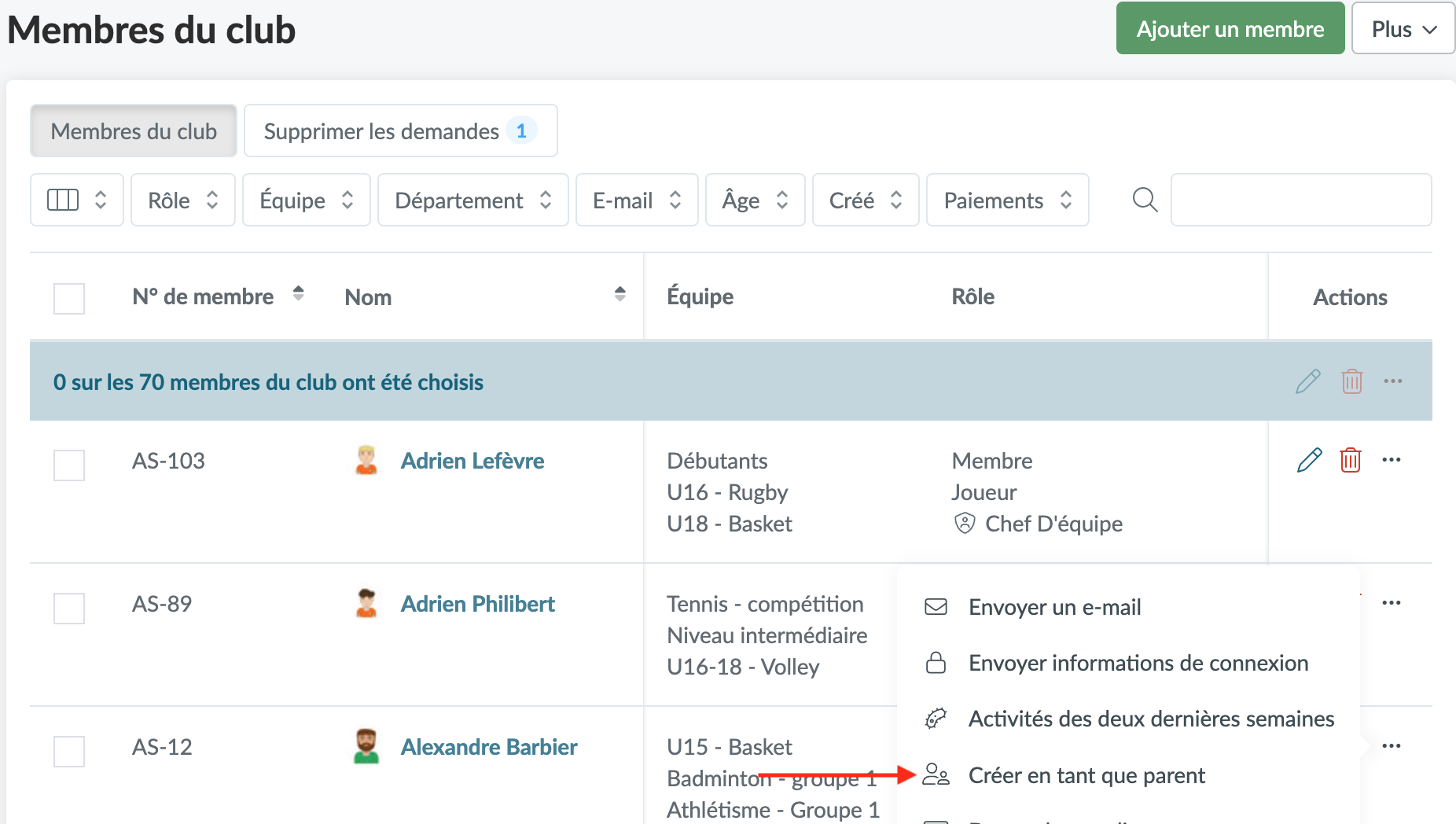The height and width of the screenshot is (824, 1456).
Task: Click Tennis - compétition team text
Action: pyautogui.click(x=765, y=604)
